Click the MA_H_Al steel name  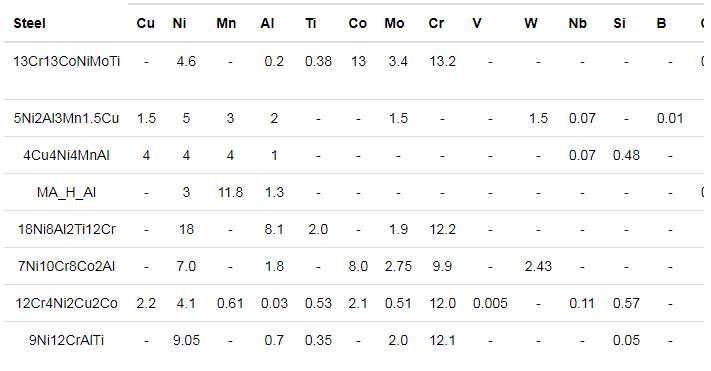click(66, 193)
